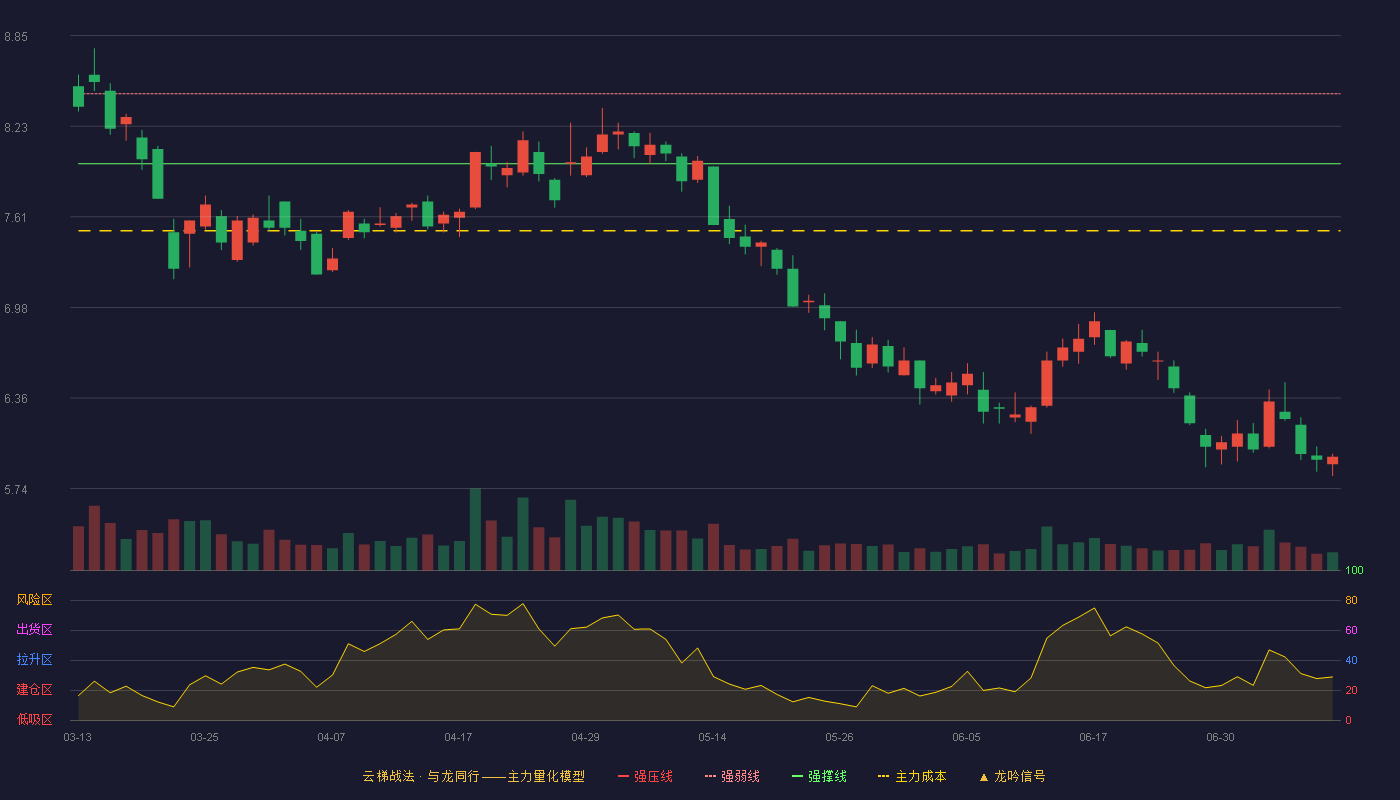Select the 低吸区 zone label

click(34, 720)
